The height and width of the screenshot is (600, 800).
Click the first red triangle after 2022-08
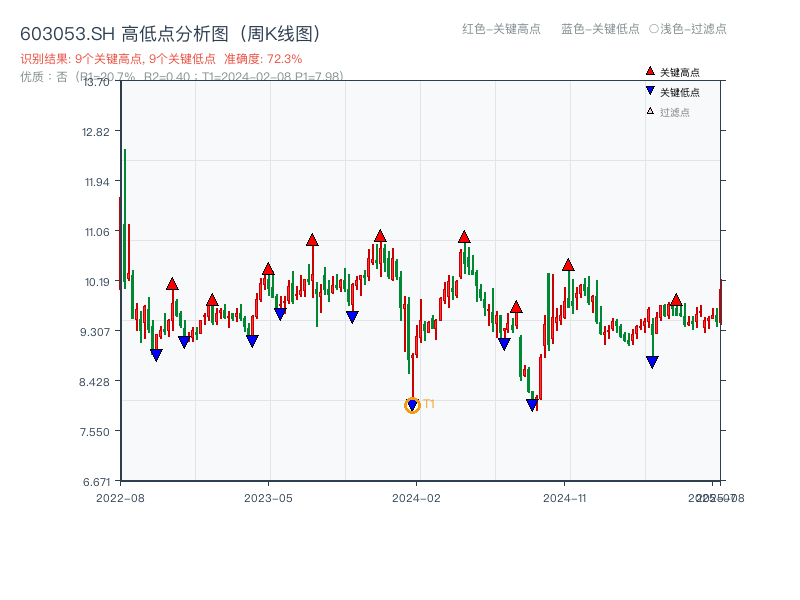171,283
